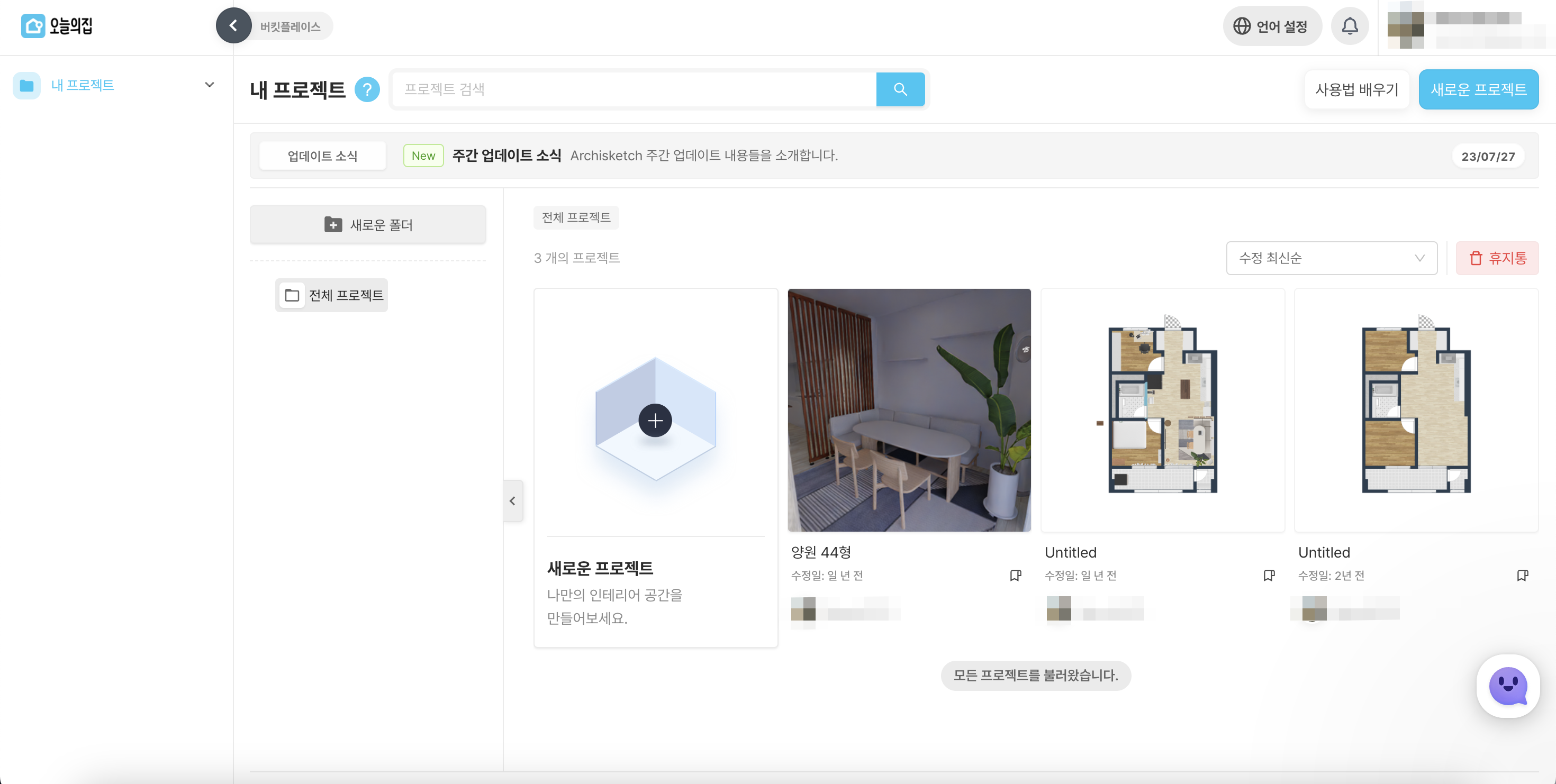
Task: Collapse the folder panel with side arrow
Action: pos(512,501)
